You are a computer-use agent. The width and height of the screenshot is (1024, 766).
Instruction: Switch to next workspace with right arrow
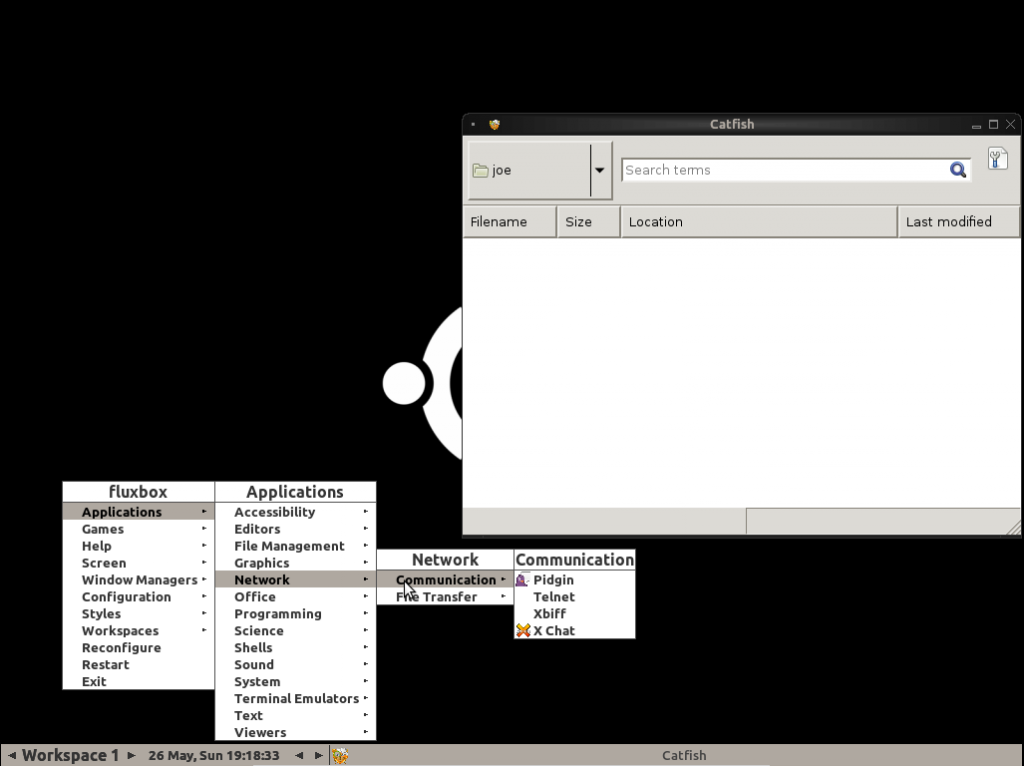click(131, 755)
